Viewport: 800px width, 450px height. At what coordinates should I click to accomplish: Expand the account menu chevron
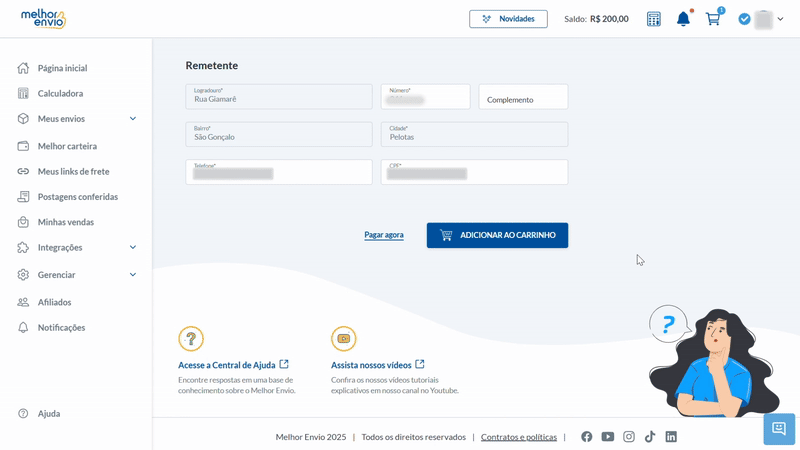780,19
